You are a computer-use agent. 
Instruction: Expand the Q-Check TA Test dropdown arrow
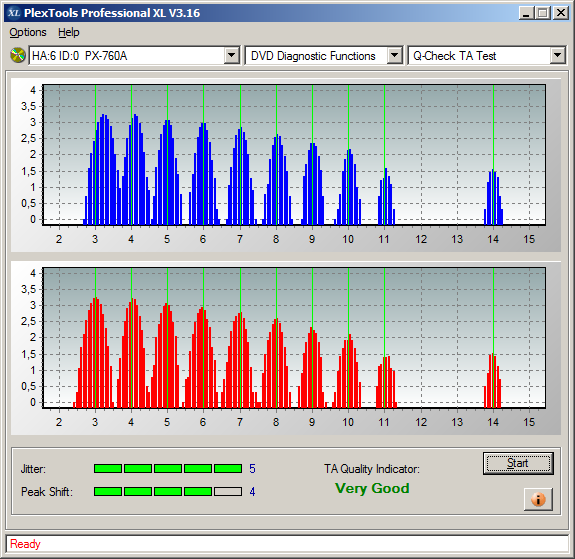[557, 56]
